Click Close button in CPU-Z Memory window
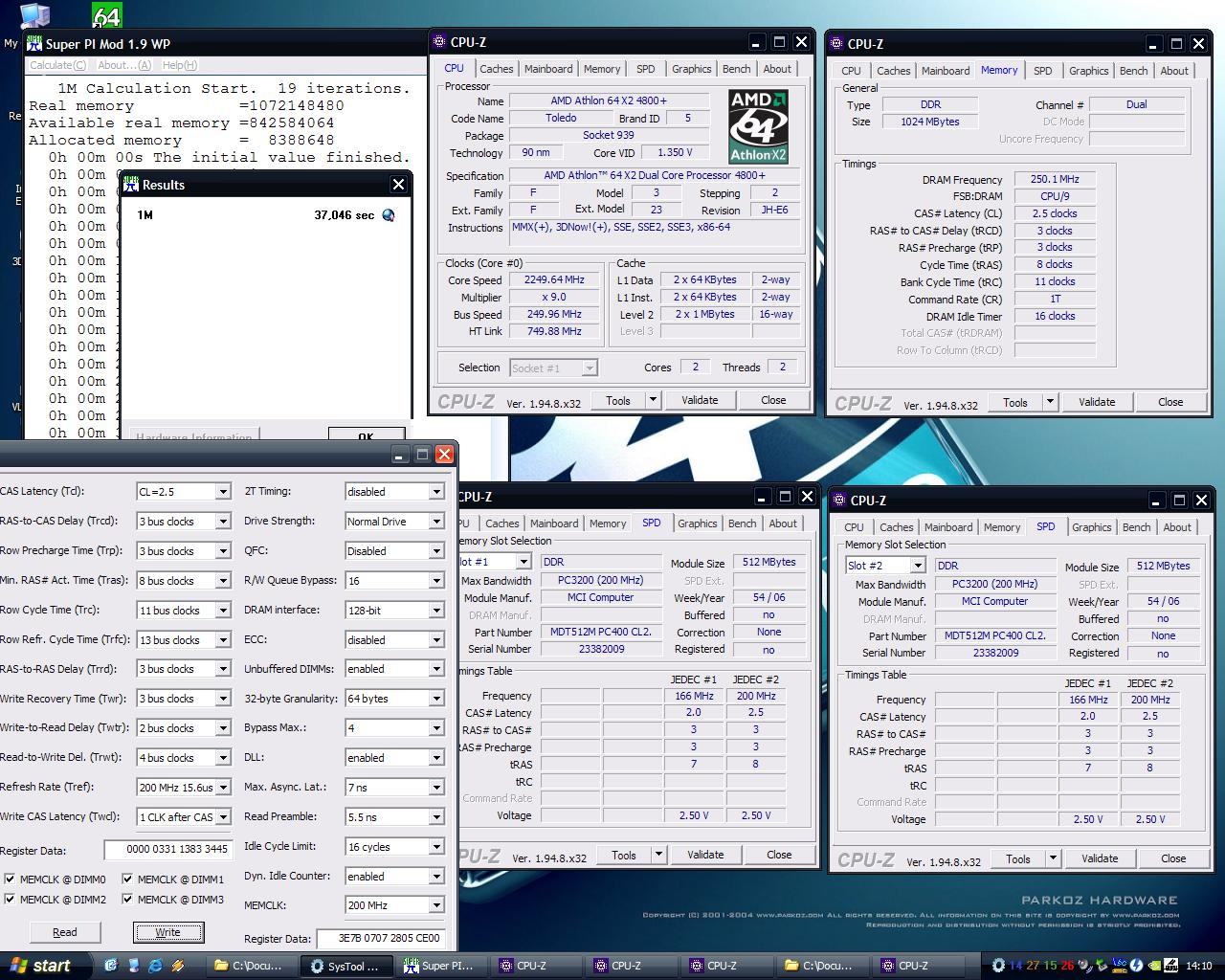This screenshot has height=980, width=1225. click(x=1170, y=402)
